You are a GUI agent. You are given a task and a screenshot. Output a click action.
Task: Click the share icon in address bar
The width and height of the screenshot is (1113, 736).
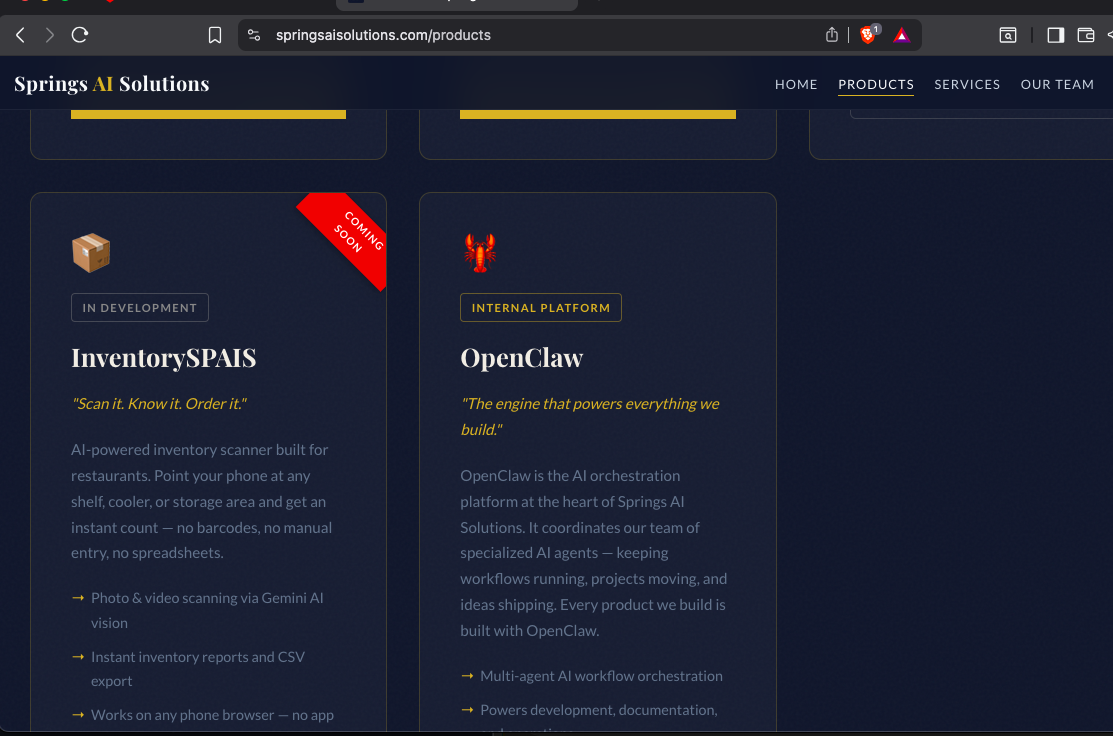coord(832,35)
